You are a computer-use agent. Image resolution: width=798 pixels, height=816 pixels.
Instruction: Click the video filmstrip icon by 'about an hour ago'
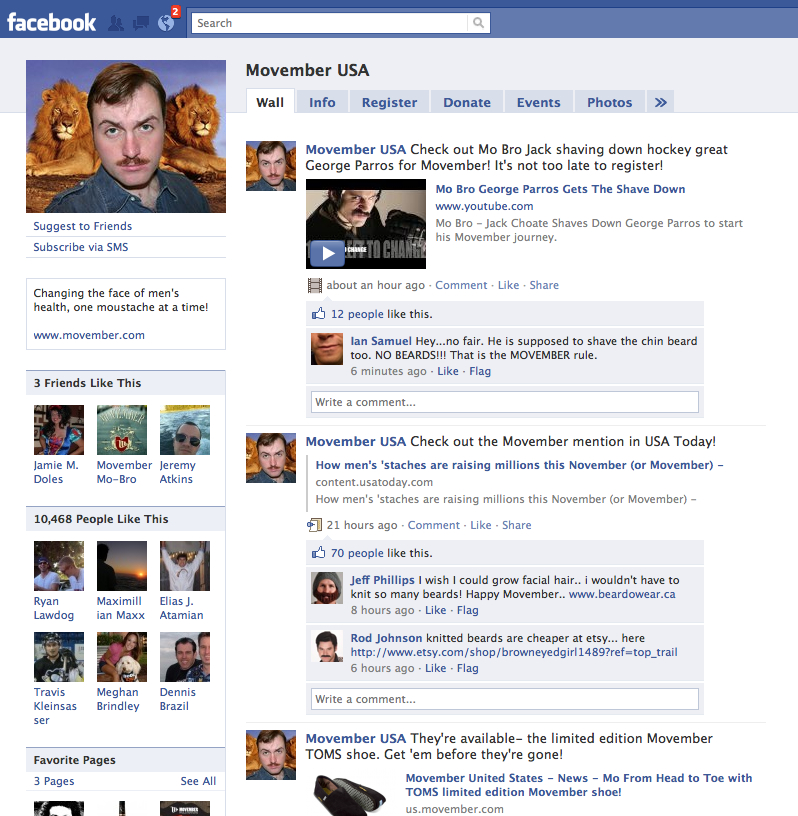point(315,285)
